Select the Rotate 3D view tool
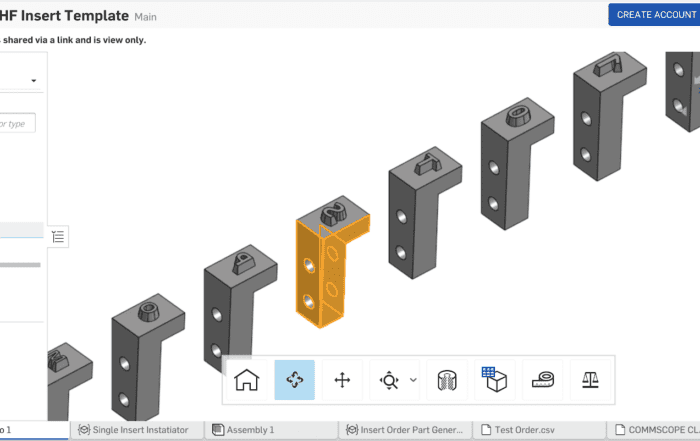Image resolution: width=700 pixels, height=441 pixels. point(295,380)
